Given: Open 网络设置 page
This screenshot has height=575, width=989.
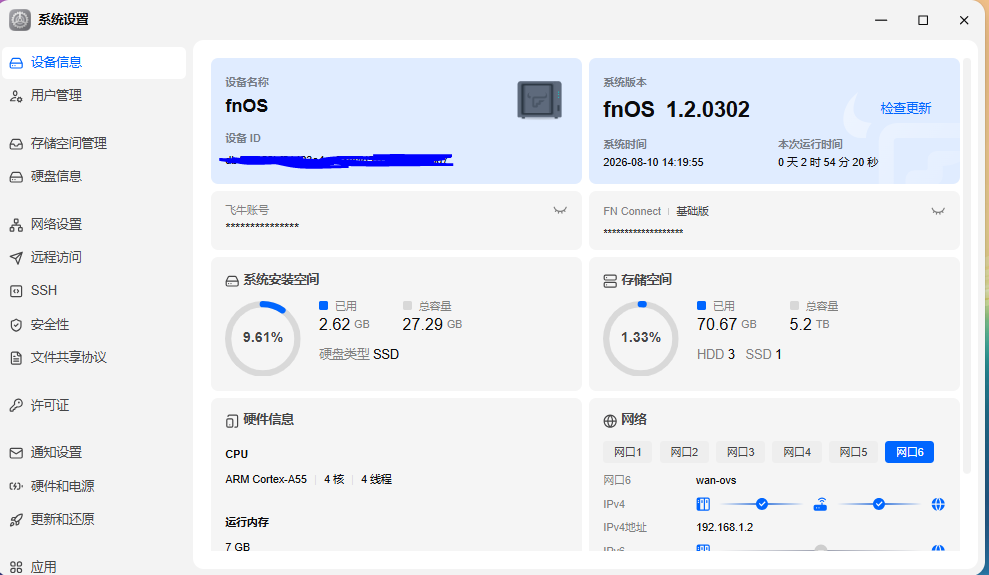Looking at the screenshot, I should coord(94,224).
